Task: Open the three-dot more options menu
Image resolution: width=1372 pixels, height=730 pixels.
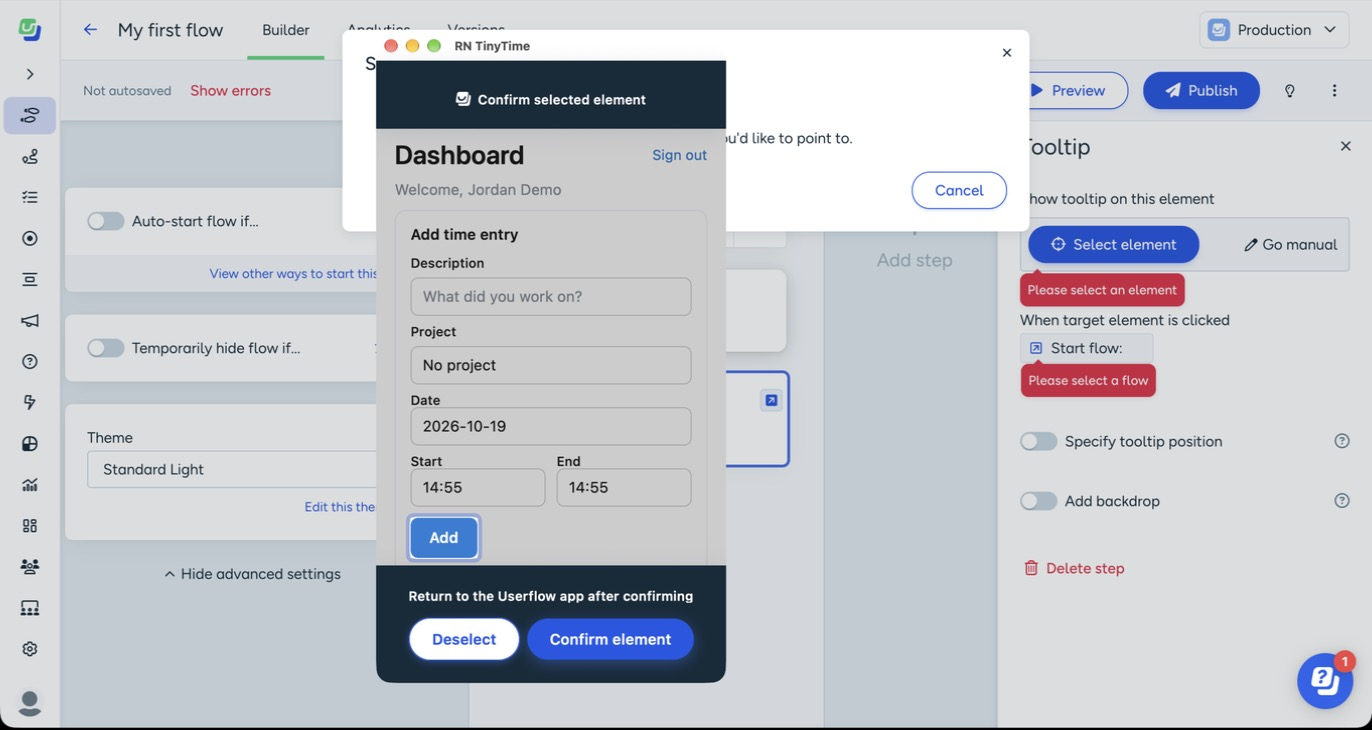Action: click(x=1334, y=90)
